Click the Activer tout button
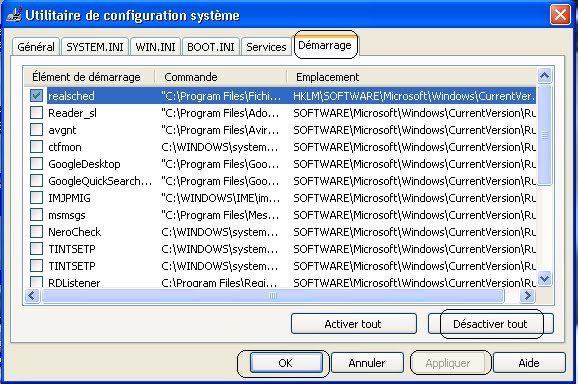This screenshot has width=578, height=384. coord(354,324)
